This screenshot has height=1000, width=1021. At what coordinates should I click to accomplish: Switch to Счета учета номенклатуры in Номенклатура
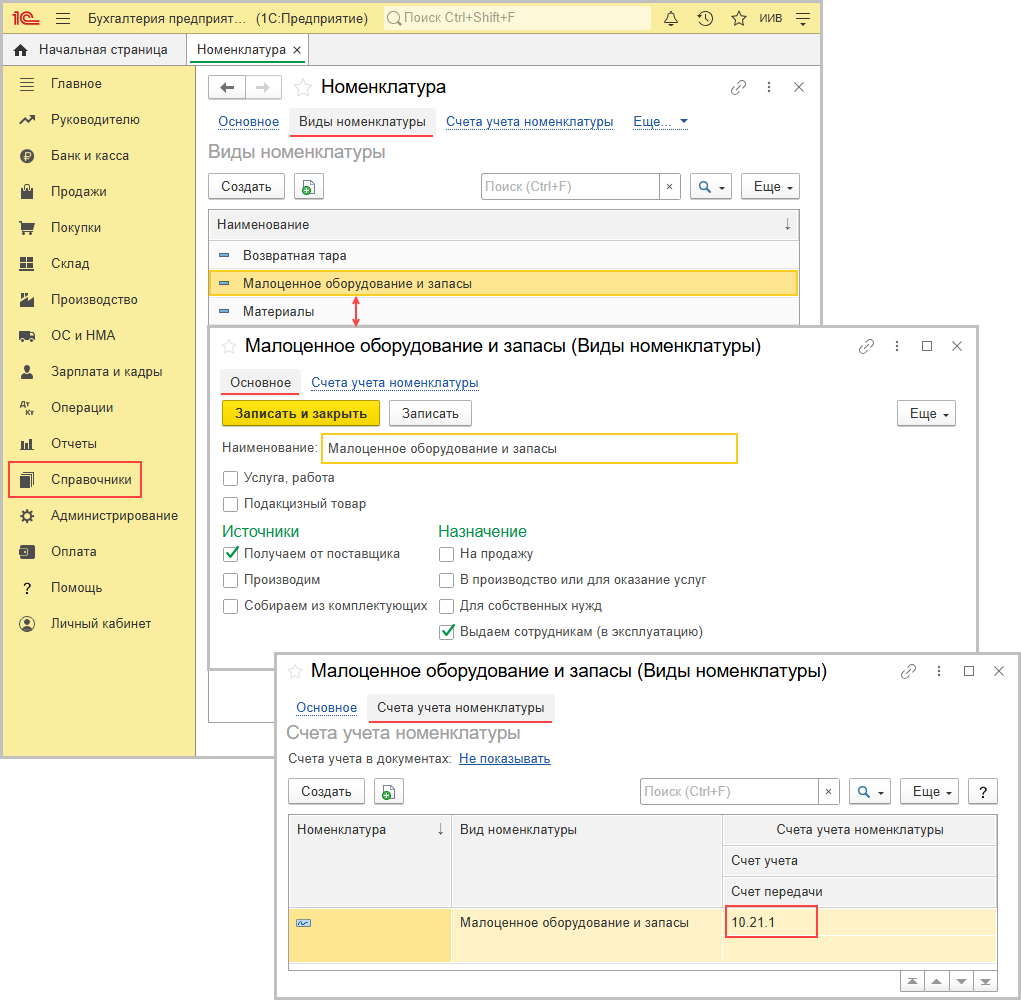pos(529,122)
